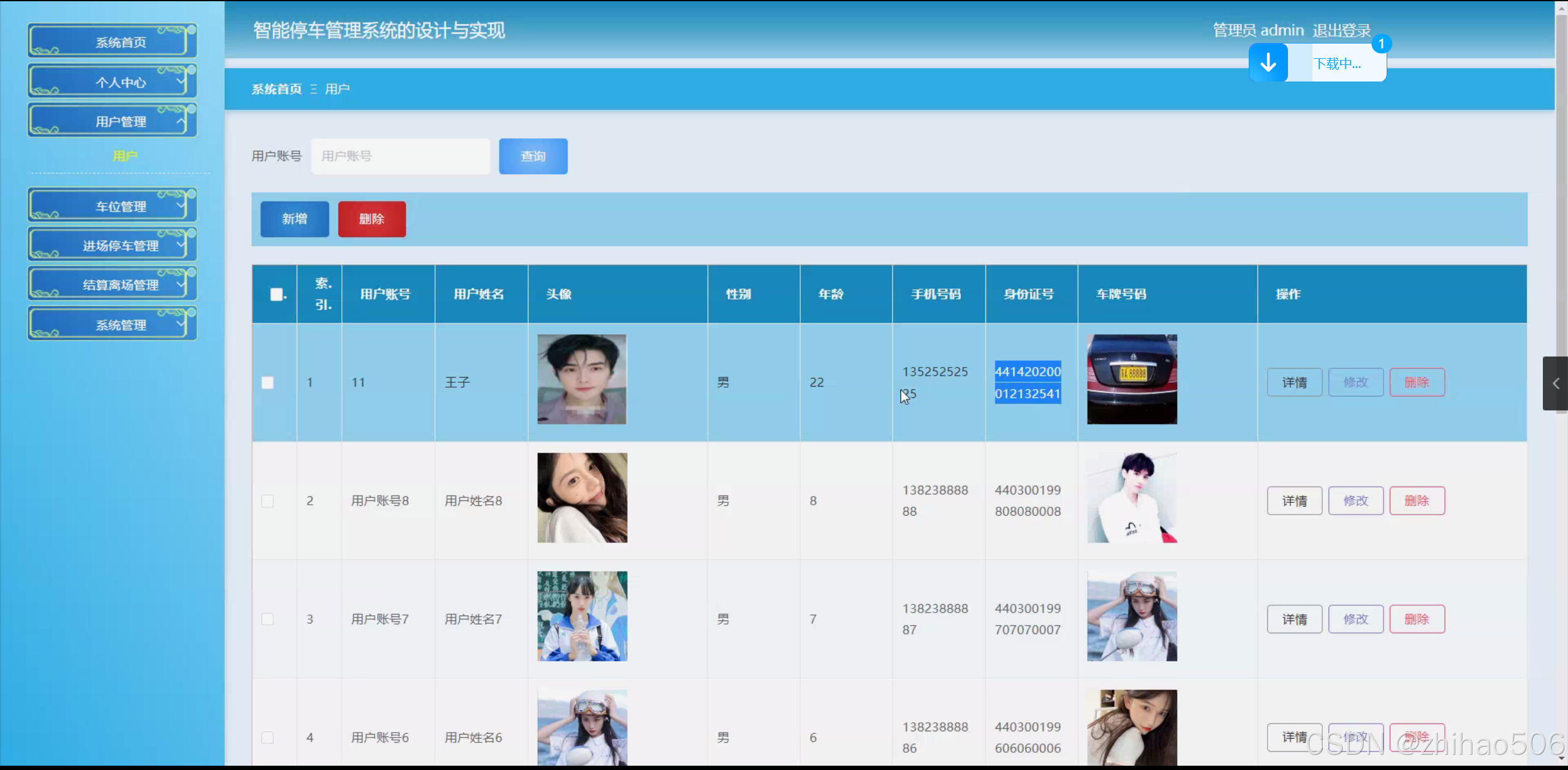Open avatar photo of user 王子
1568x770 pixels.
[x=581, y=379]
